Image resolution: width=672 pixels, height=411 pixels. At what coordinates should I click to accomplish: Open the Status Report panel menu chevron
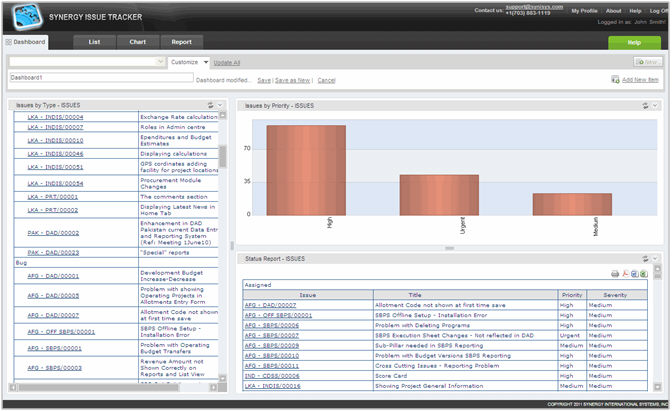(655, 258)
